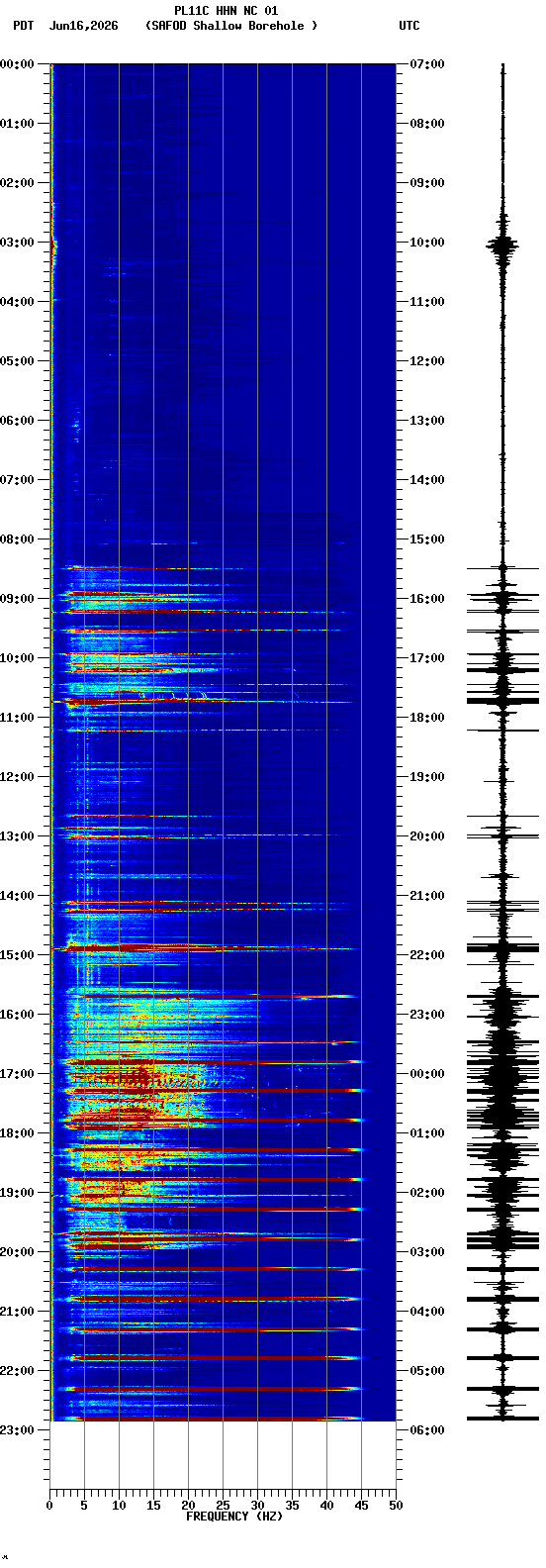Screen dimensions: 546x1568
Task: Click the '22:00' UTC time label
Action: pos(427,955)
